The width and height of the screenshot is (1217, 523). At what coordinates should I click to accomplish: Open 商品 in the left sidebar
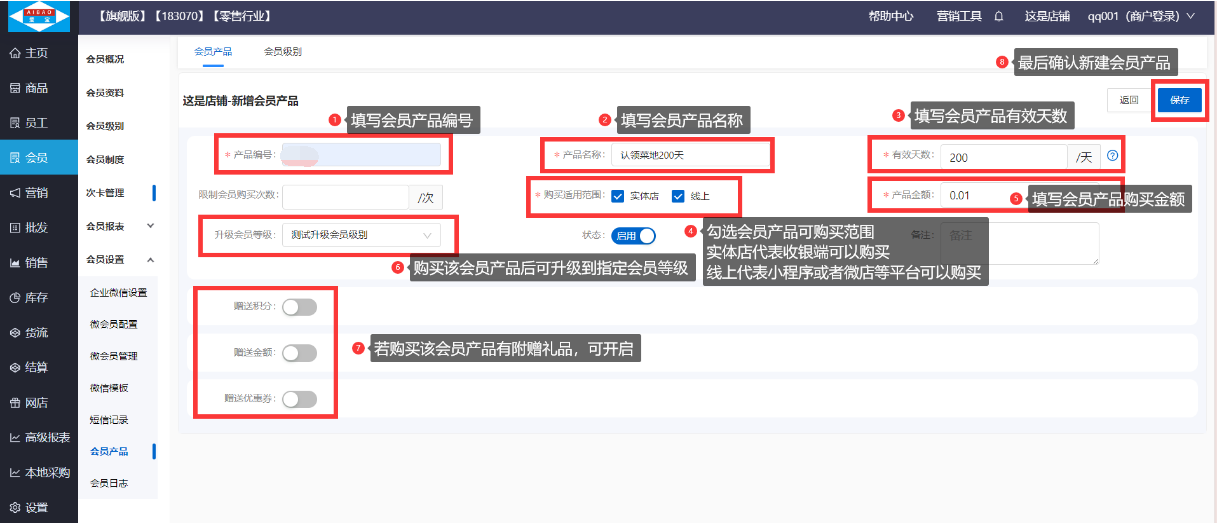pyautogui.click(x=29, y=88)
